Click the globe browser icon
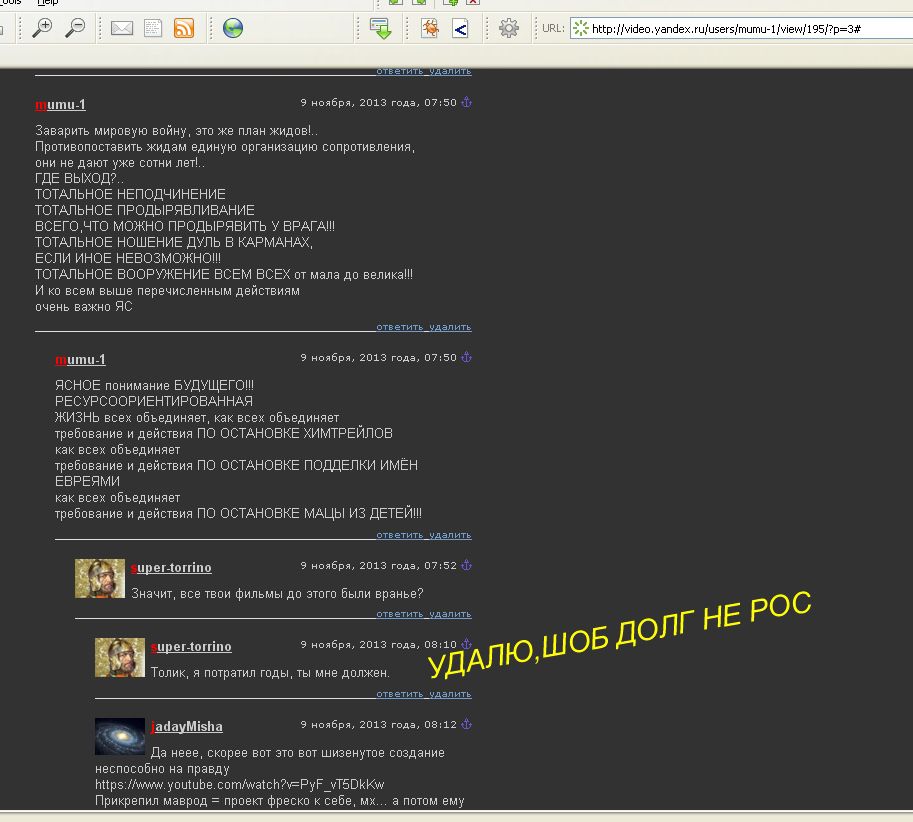Viewport: 913px width, 822px height. 233,28
